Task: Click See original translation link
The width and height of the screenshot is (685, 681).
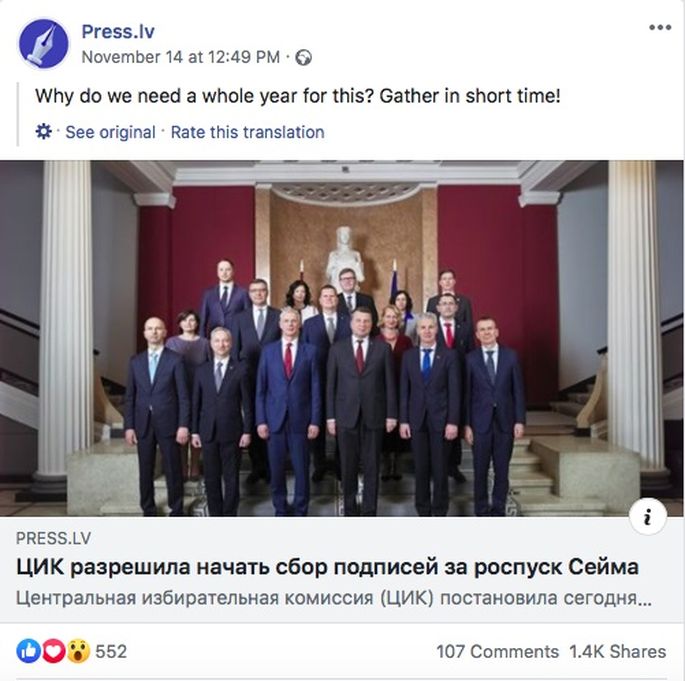Action: pos(110,132)
